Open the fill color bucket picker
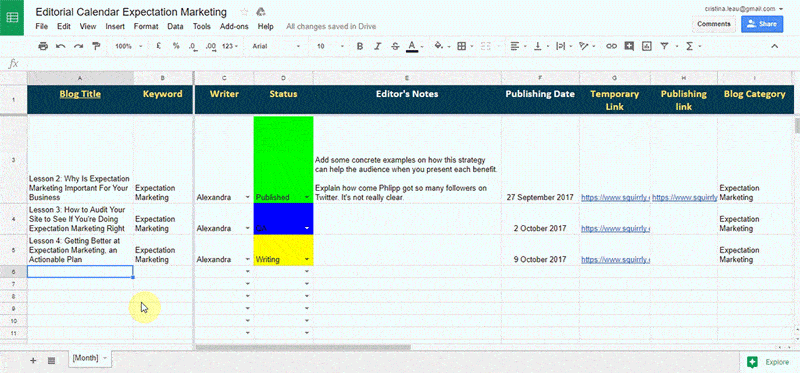Screen dimensions: 800x373 (x=438, y=46)
